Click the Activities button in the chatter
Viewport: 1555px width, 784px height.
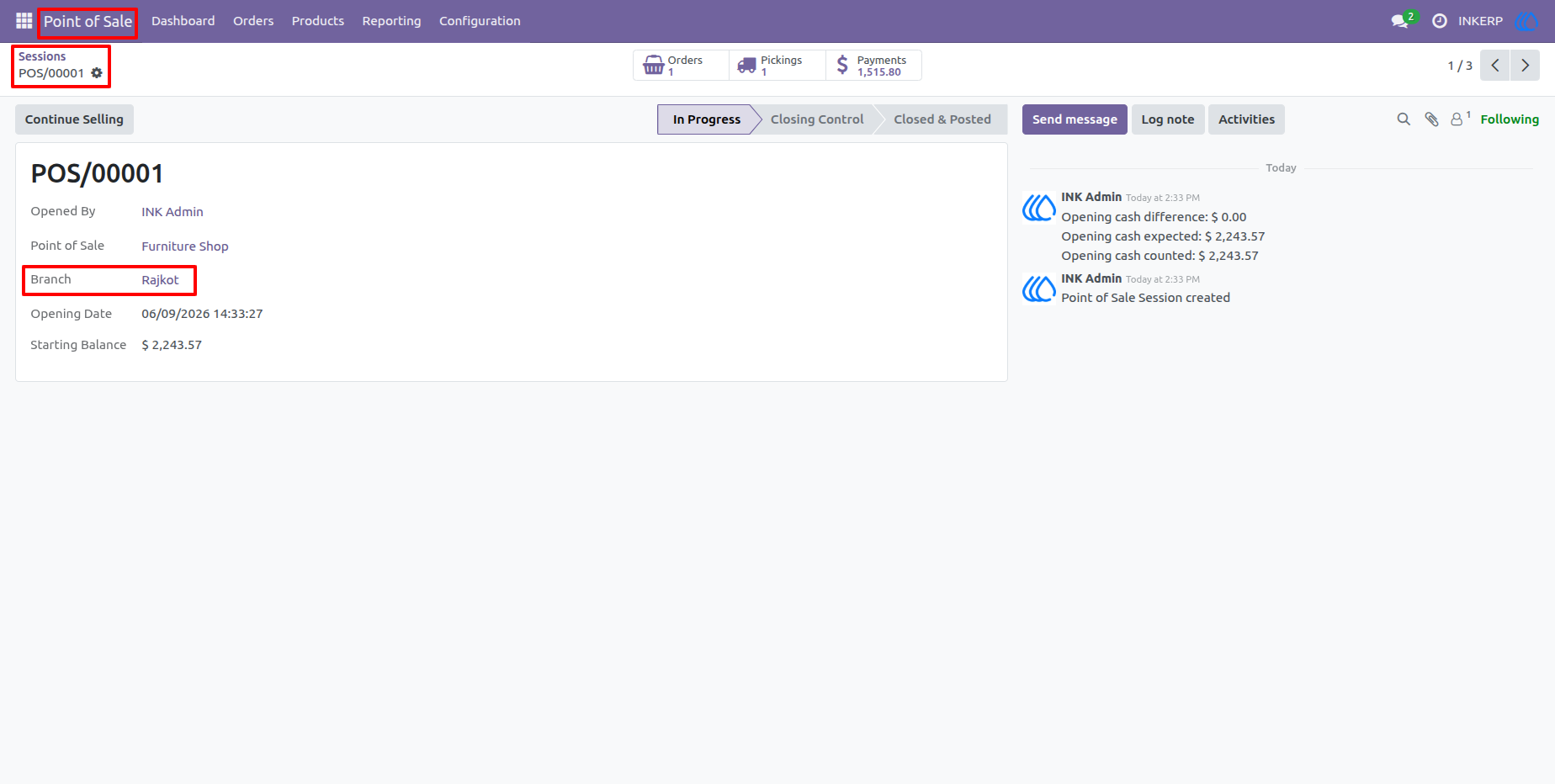[x=1246, y=119]
